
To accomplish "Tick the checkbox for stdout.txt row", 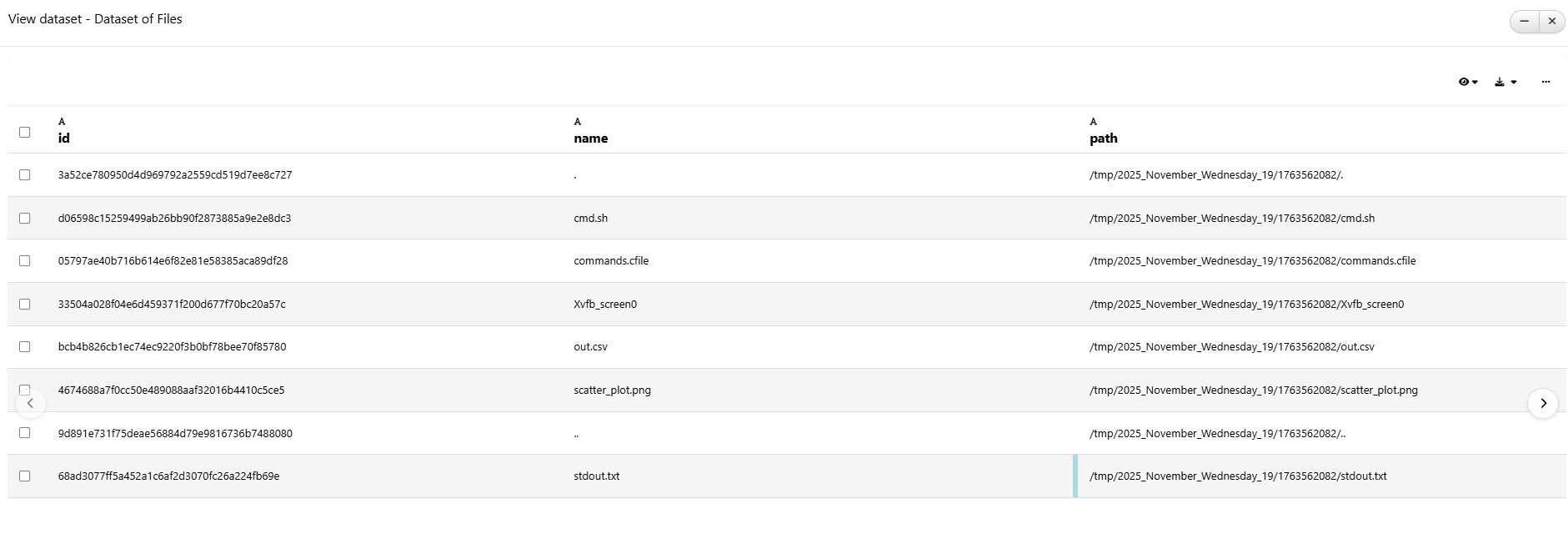I will pyautogui.click(x=25, y=476).
